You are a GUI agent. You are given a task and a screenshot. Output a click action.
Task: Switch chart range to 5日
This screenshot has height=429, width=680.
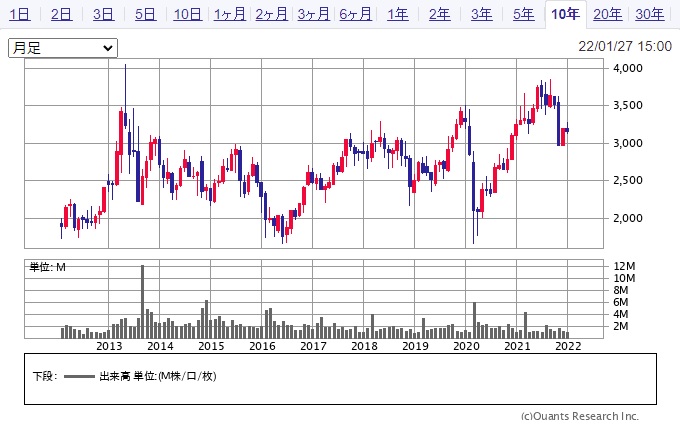click(x=145, y=14)
